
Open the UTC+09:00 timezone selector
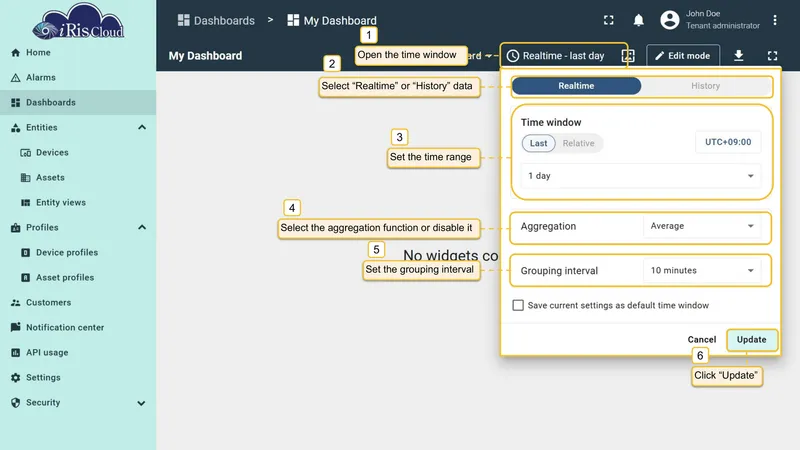click(728, 142)
